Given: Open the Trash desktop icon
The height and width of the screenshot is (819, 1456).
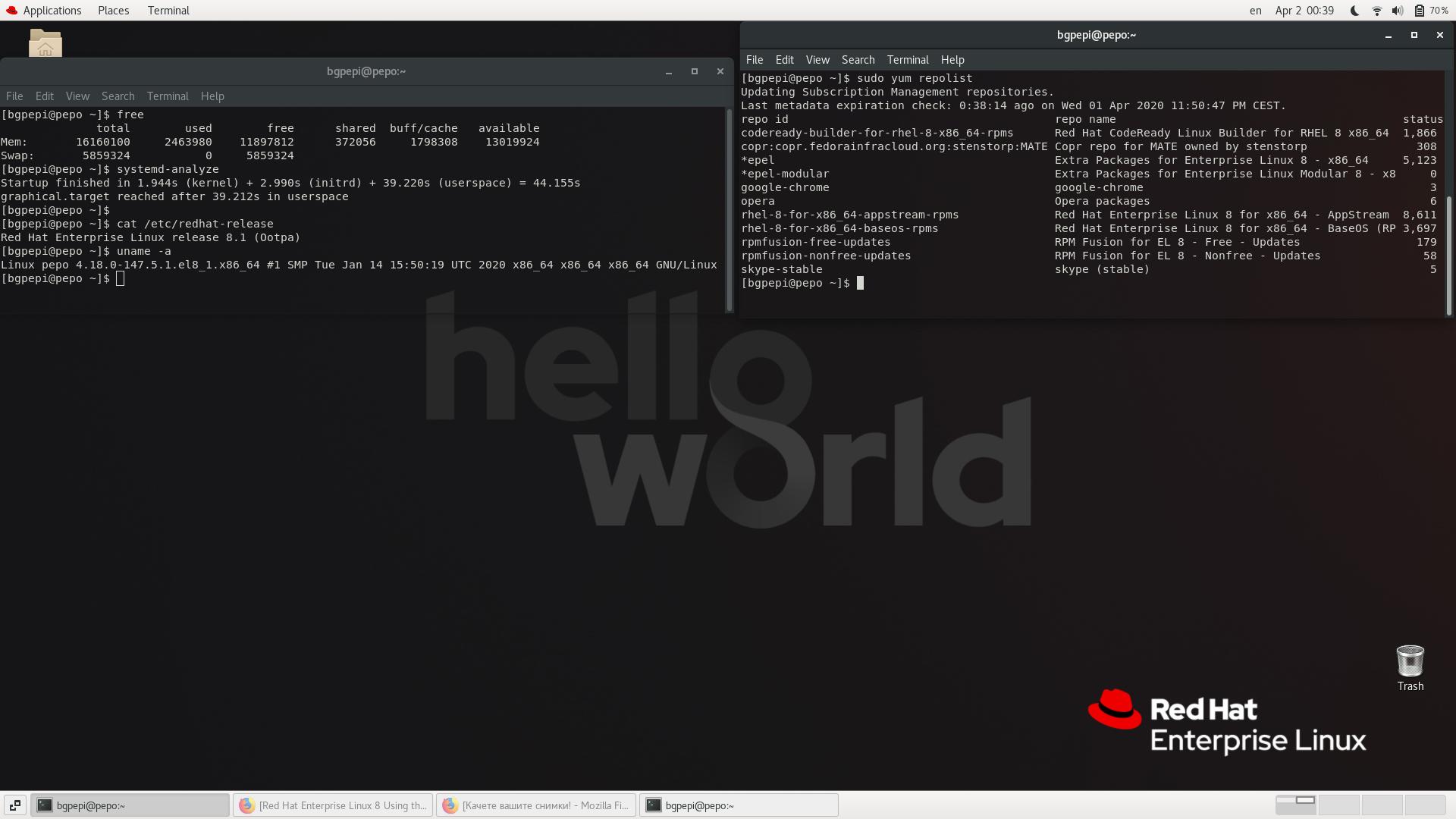Looking at the screenshot, I should tap(1410, 668).
